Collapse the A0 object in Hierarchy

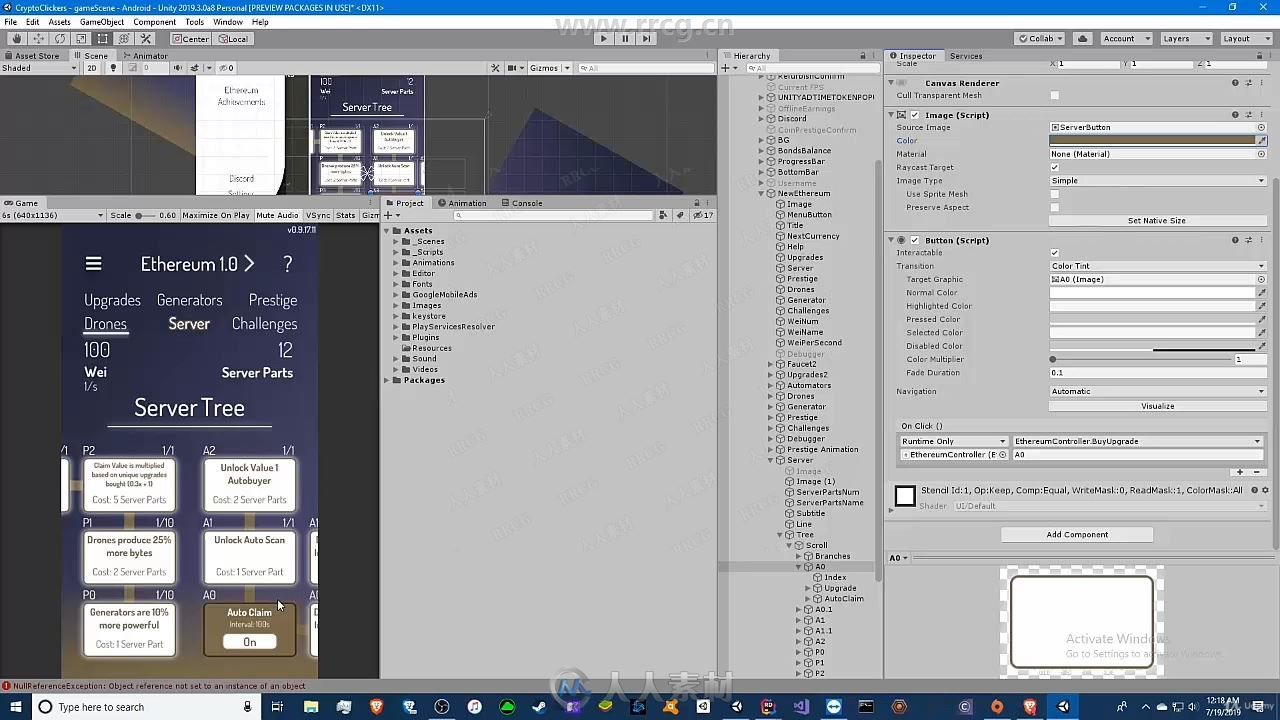798,567
